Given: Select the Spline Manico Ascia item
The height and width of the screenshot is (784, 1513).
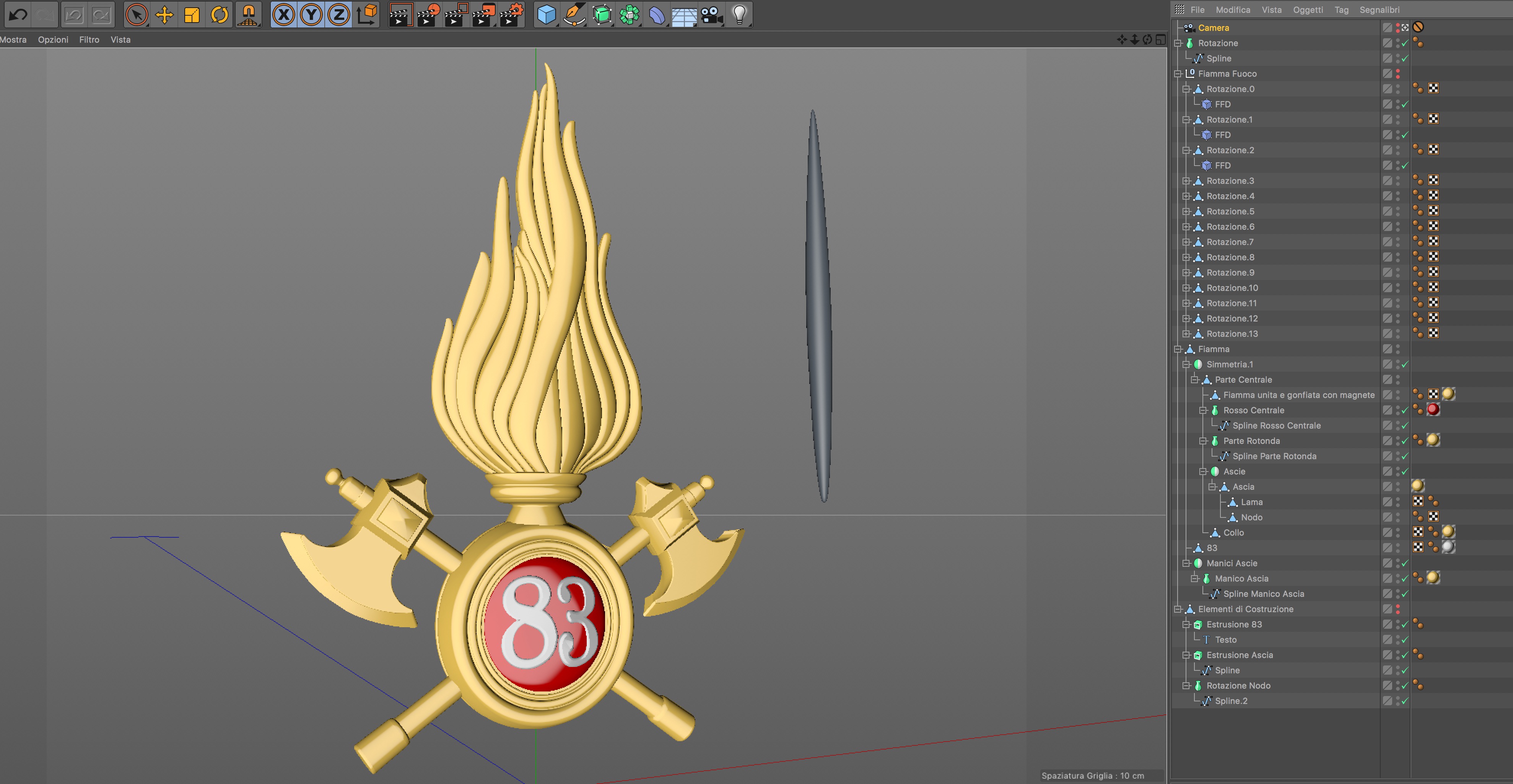Looking at the screenshot, I should pos(1263,594).
